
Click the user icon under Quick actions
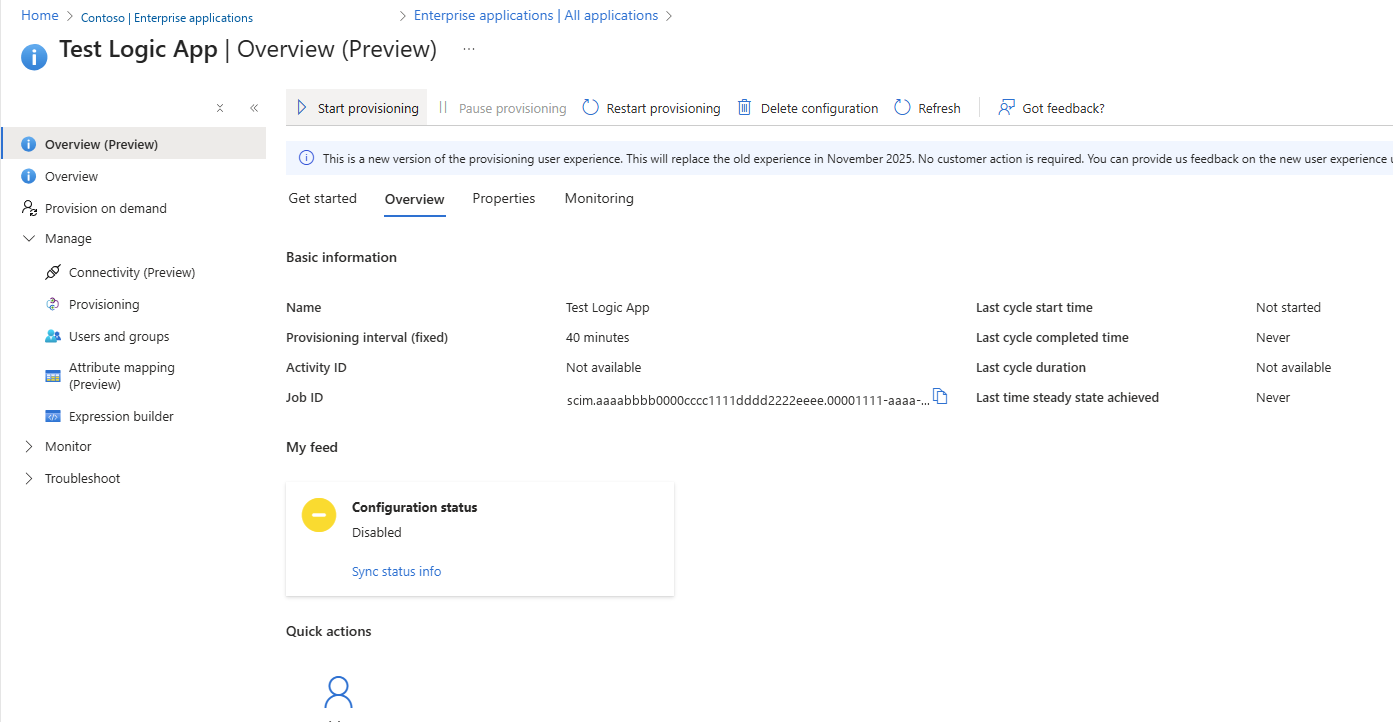pyautogui.click(x=339, y=692)
